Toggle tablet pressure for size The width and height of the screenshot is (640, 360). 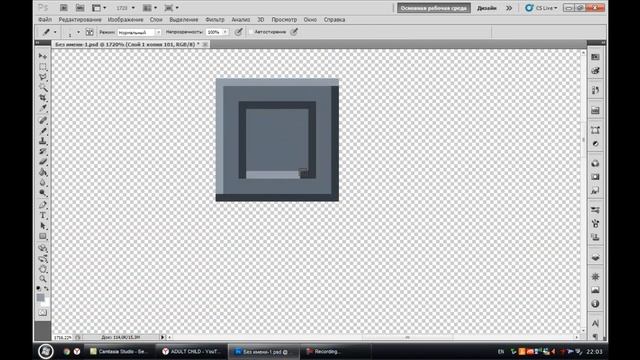294,32
